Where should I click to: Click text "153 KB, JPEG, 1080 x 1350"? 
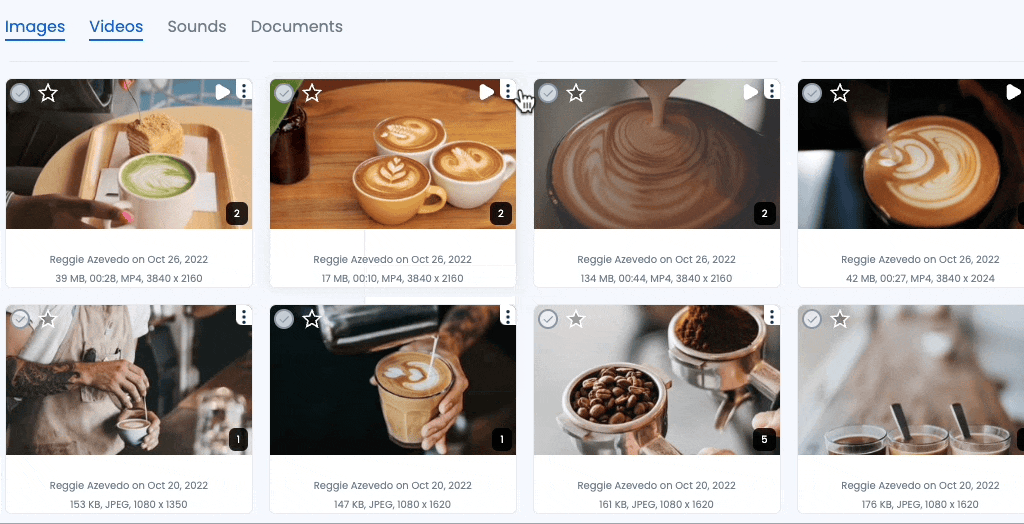click(x=129, y=504)
